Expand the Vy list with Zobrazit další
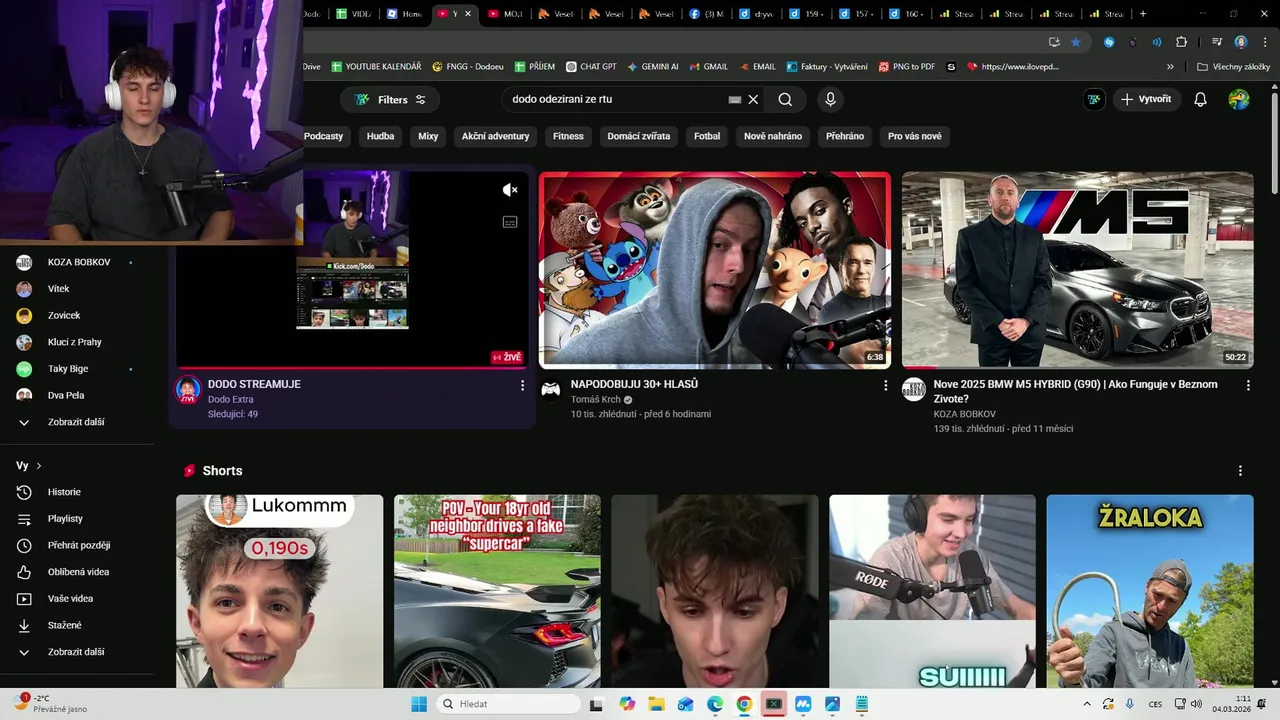The image size is (1280, 720). pos(78,652)
